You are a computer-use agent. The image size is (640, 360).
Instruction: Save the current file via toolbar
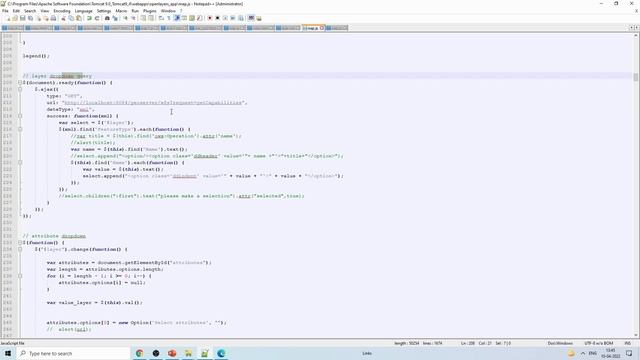click(x=22, y=18)
